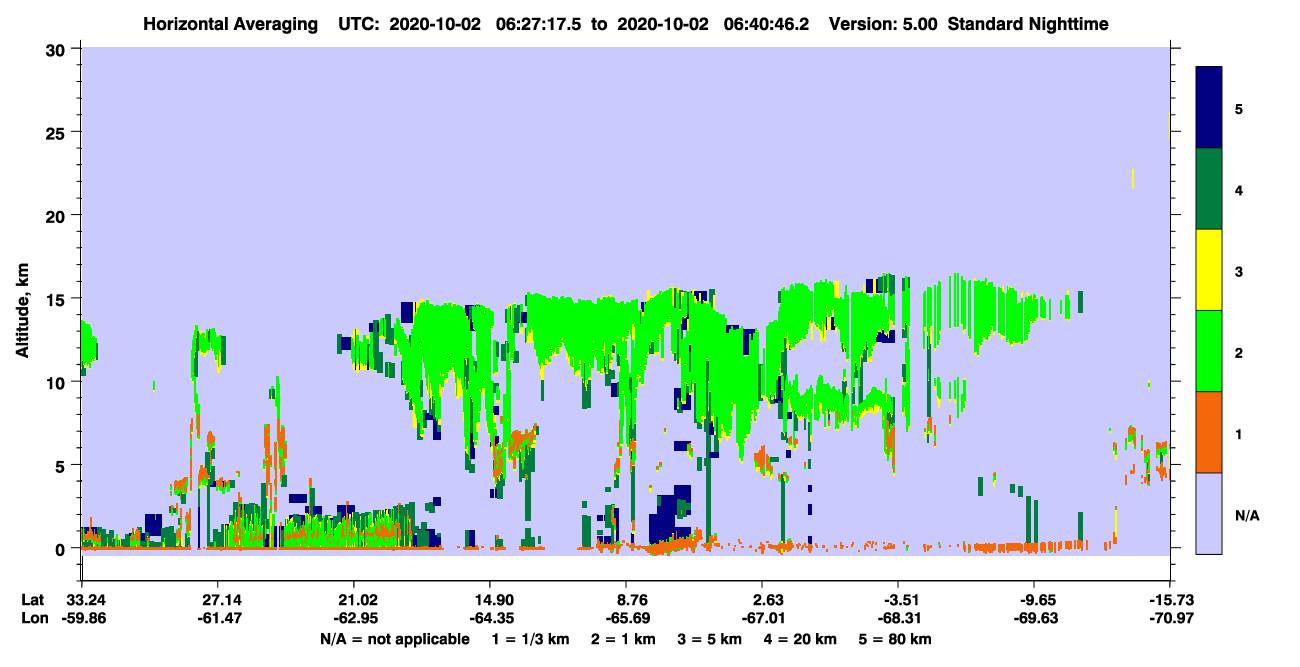Click the 'Standard Nighttime' label
Image resolution: width=1300 pixels, height=667 pixels.
tap(1028, 23)
